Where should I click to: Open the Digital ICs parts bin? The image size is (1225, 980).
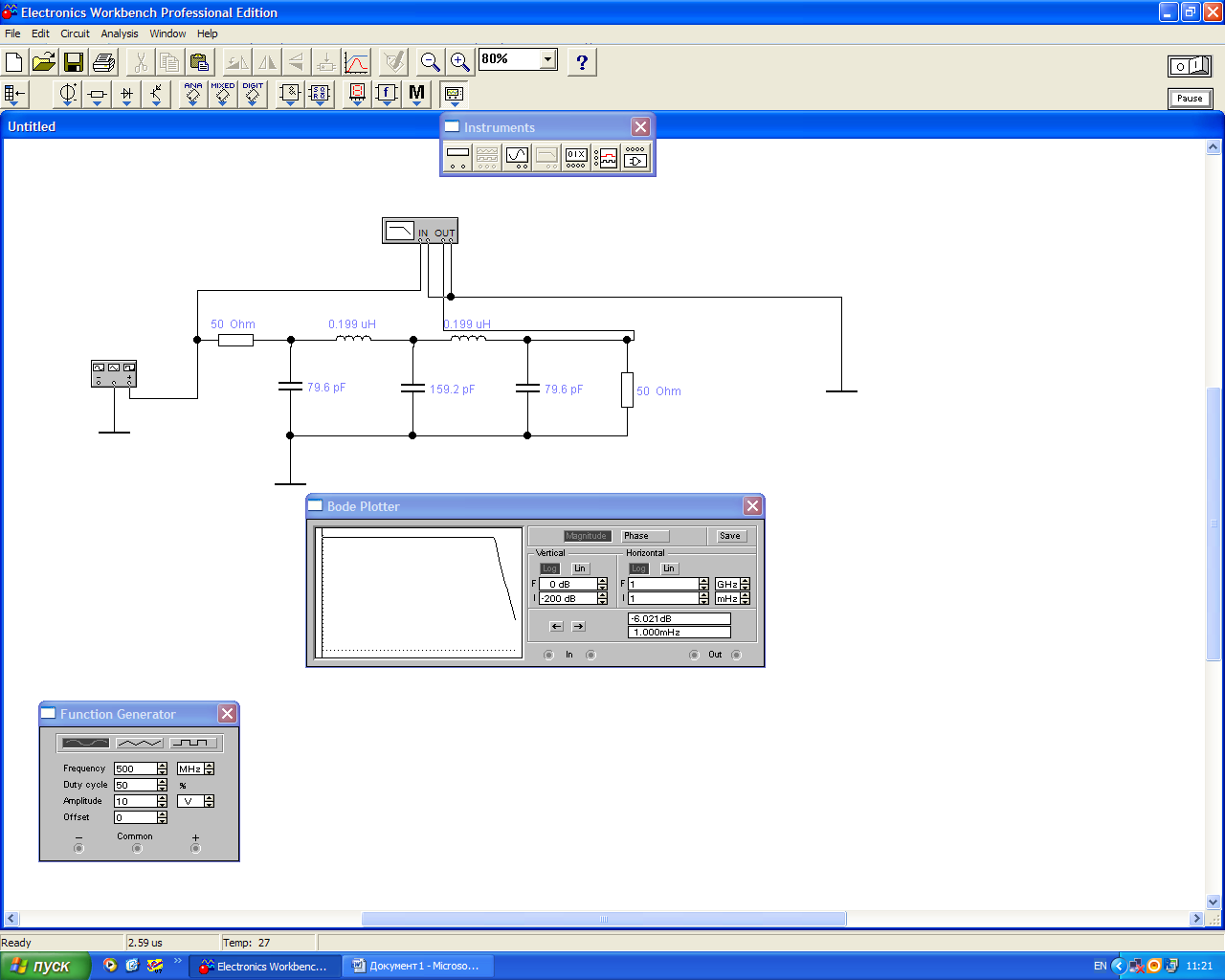[x=253, y=94]
